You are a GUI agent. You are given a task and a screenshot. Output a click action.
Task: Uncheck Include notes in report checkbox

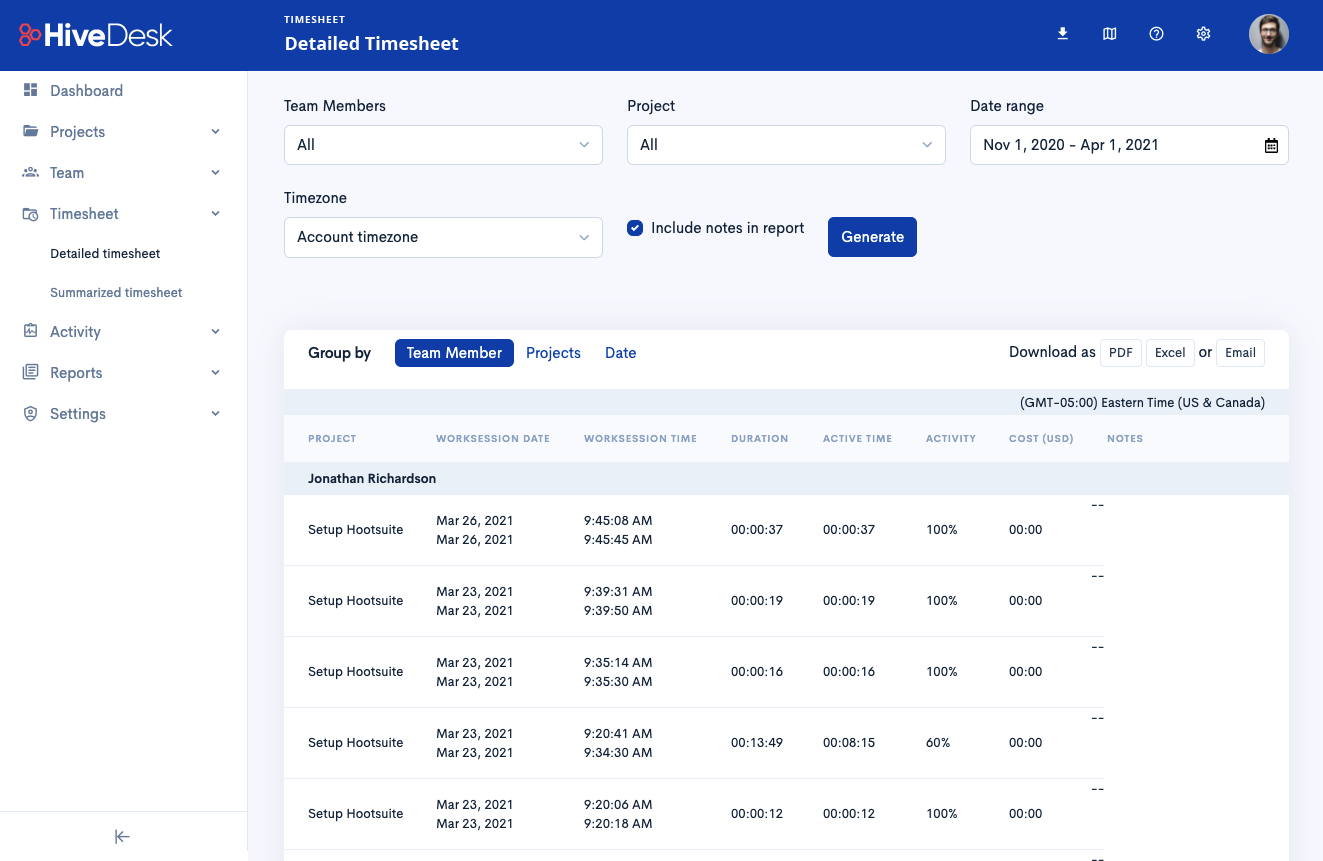click(x=635, y=228)
